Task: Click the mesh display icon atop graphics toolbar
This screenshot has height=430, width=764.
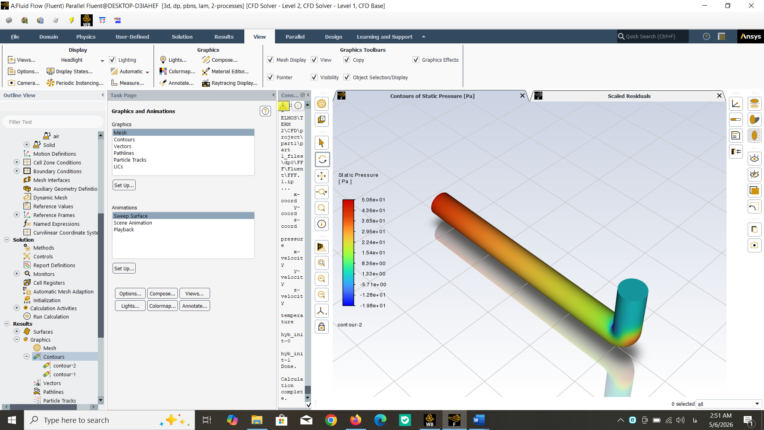Action: pos(322,104)
